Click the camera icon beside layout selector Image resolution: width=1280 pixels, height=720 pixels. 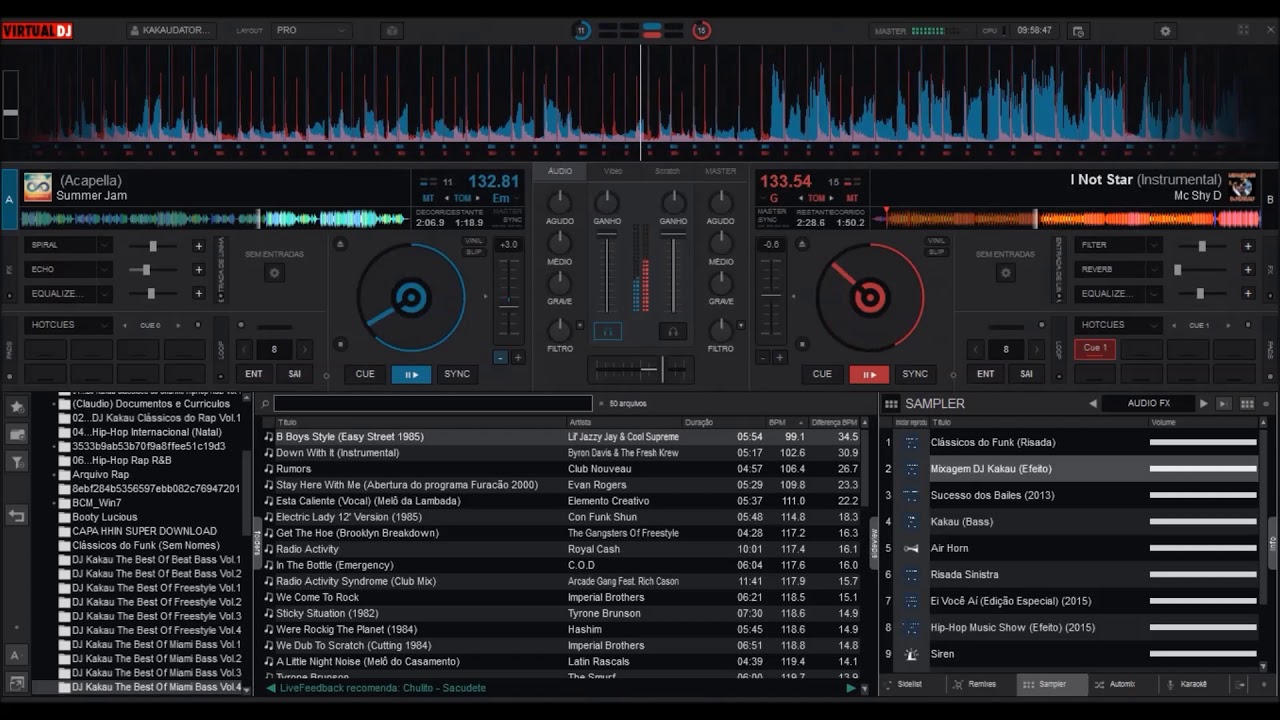392,31
